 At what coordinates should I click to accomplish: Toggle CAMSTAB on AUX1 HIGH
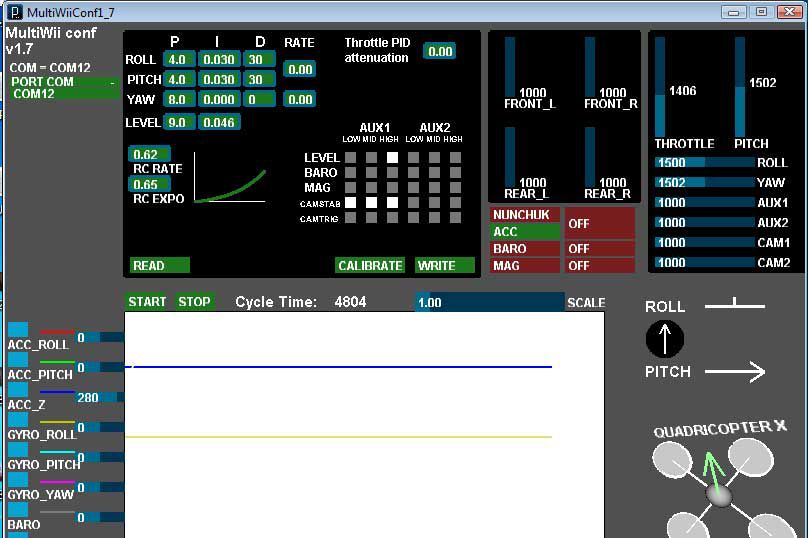pyautogui.click(x=392, y=203)
